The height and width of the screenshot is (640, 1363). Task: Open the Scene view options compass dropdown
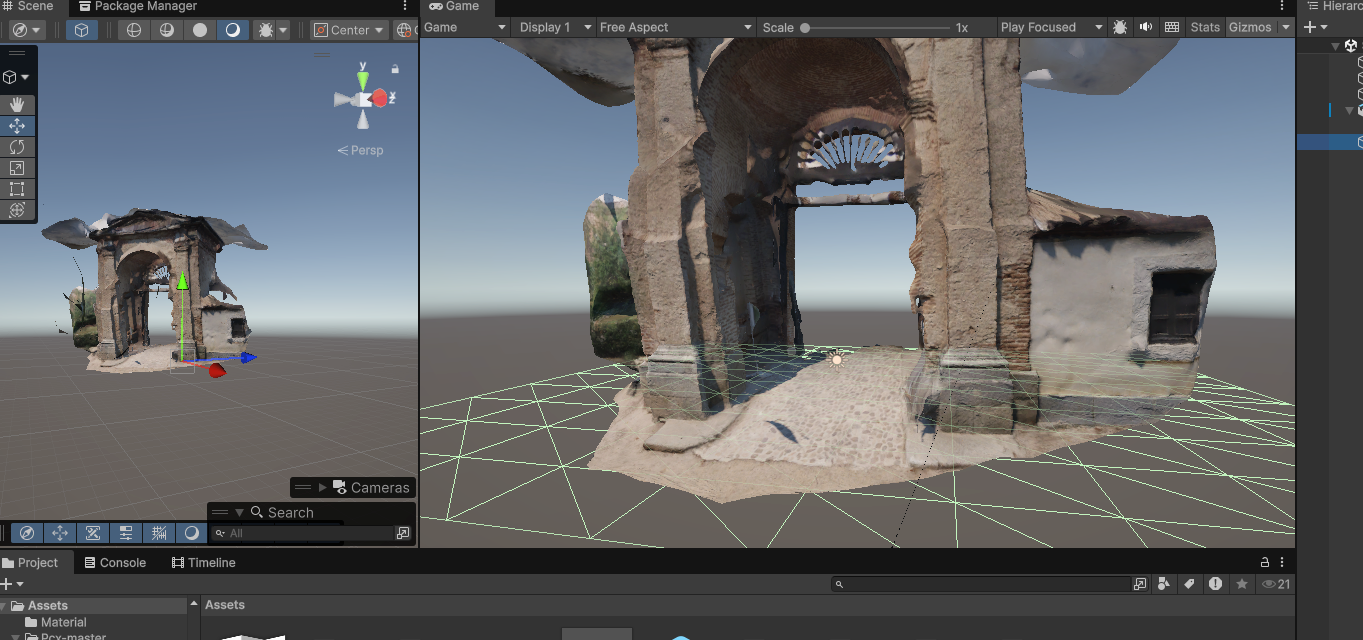pos(24,30)
